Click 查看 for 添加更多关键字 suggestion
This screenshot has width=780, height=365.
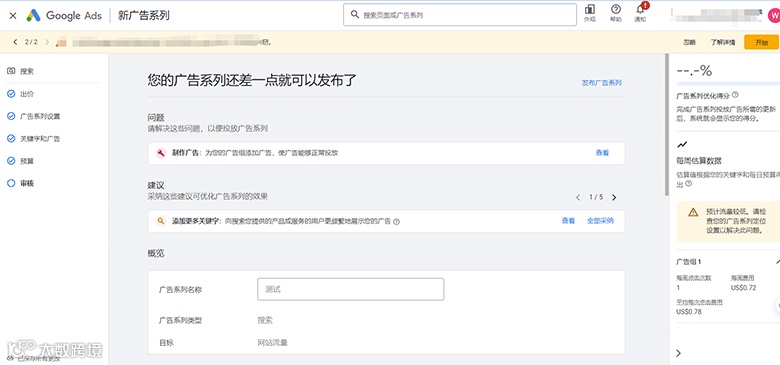[x=568, y=221]
